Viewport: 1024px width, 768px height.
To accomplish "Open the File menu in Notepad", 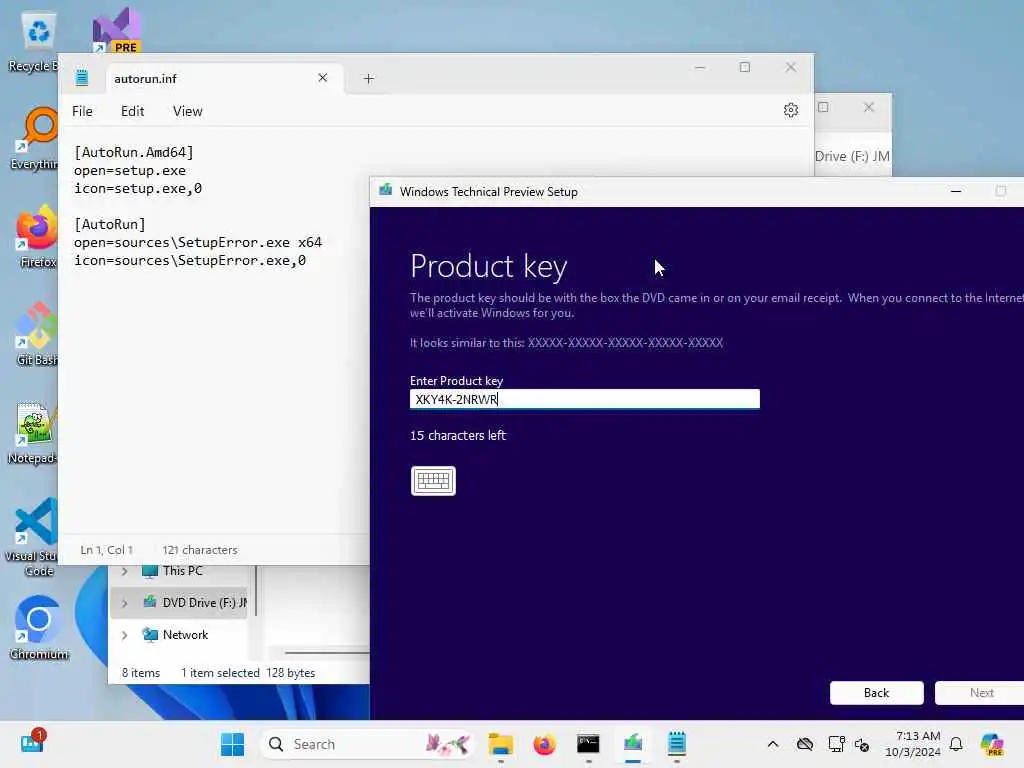I will point(82,111).
